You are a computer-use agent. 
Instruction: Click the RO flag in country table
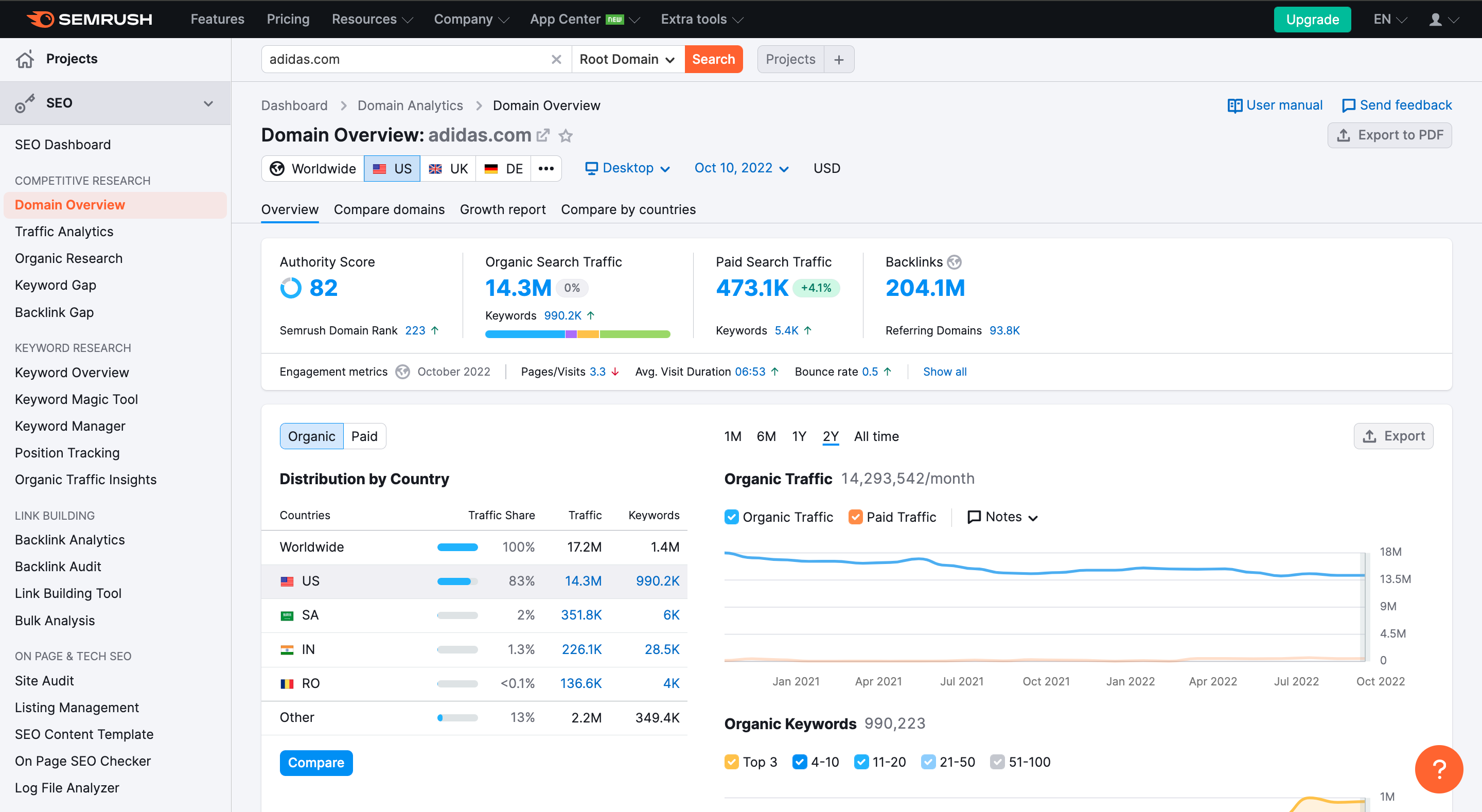click(x=287, y=684)
